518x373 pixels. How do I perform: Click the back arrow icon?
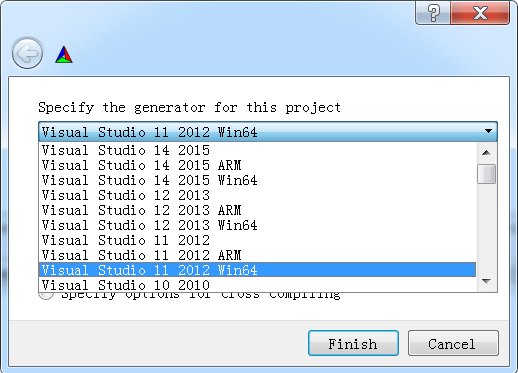[x=27, y=53]
